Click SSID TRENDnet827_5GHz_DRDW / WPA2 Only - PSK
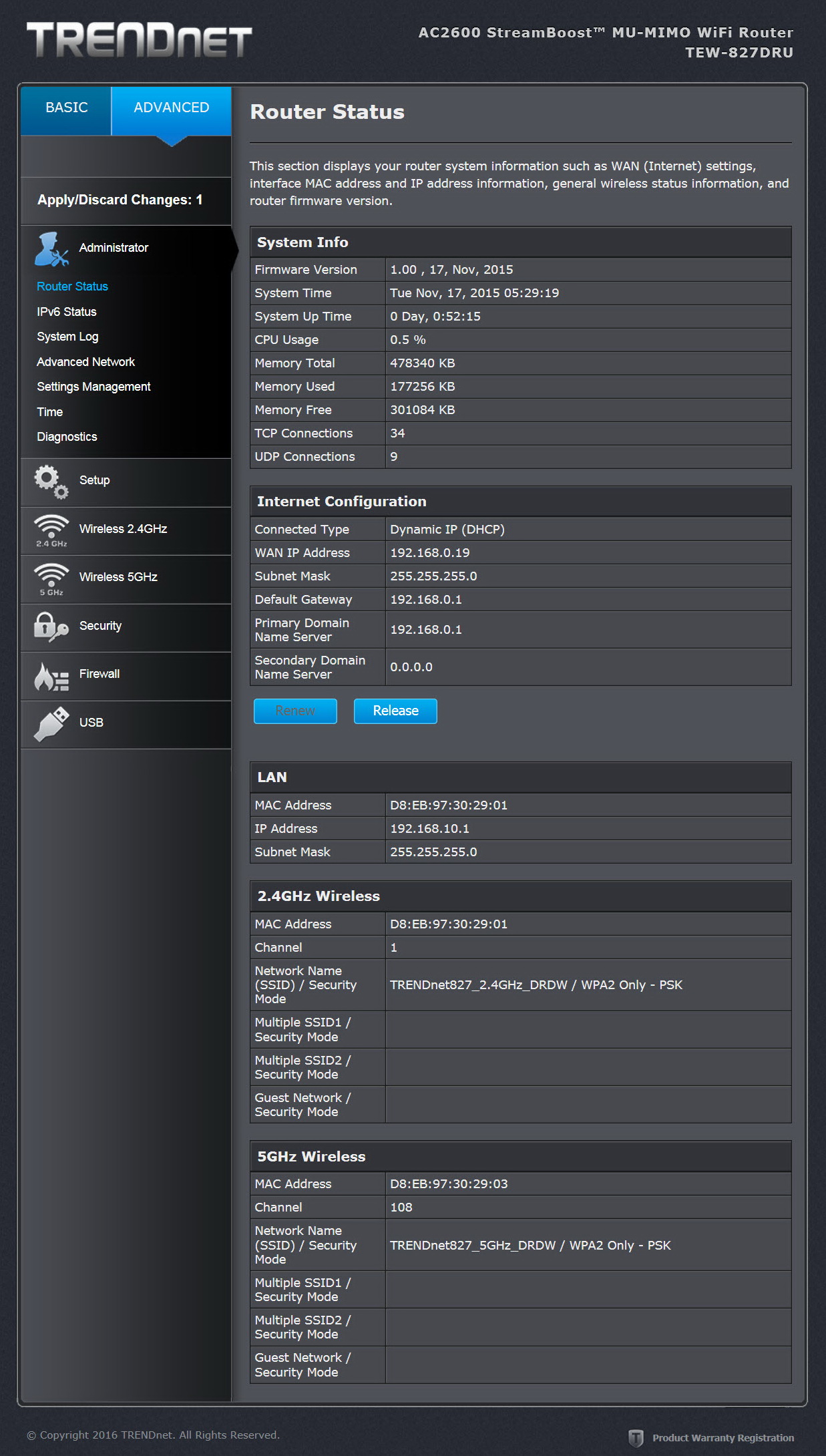 [x=530, y=1246]
